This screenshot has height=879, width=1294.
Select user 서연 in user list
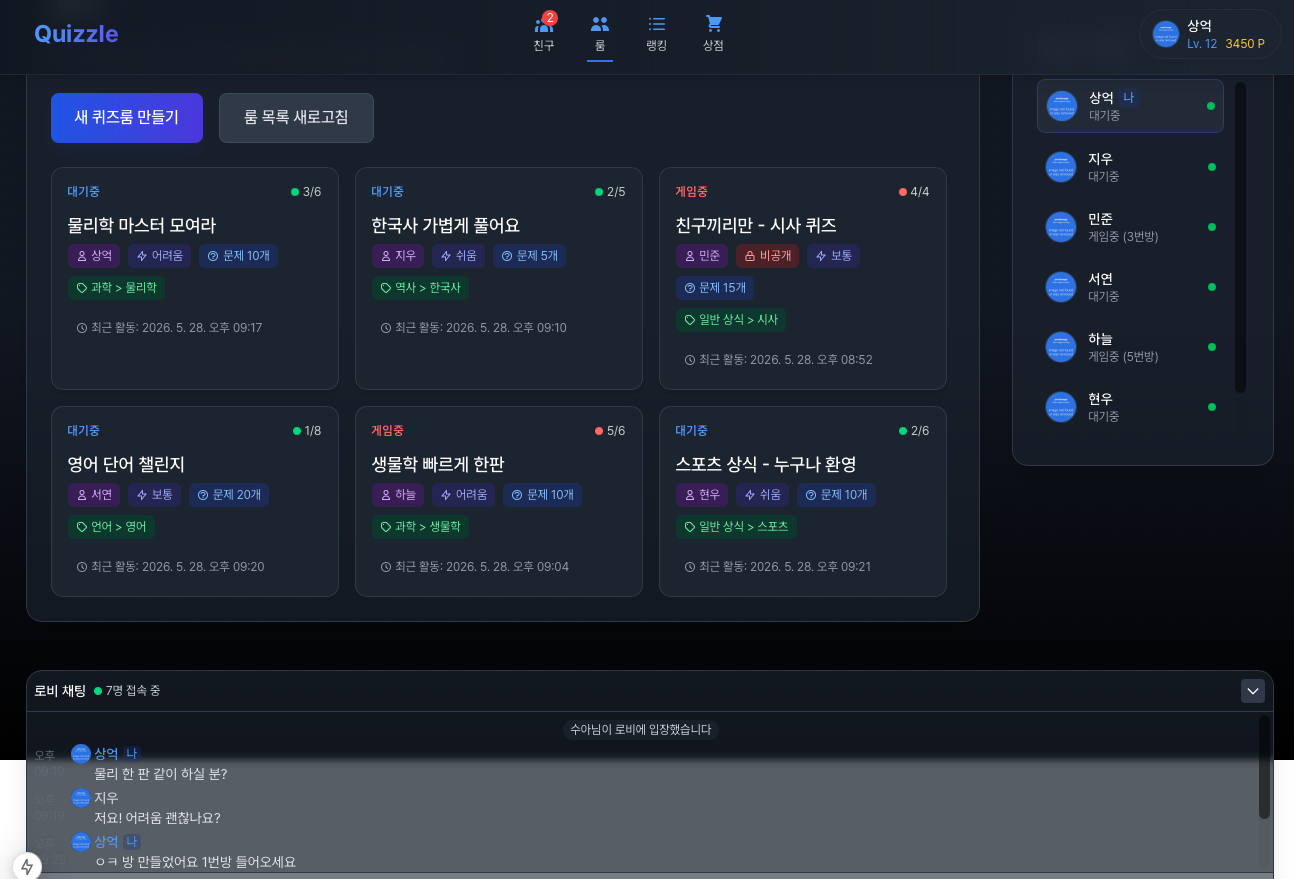pyautogui.click(x=1130, y=287)
